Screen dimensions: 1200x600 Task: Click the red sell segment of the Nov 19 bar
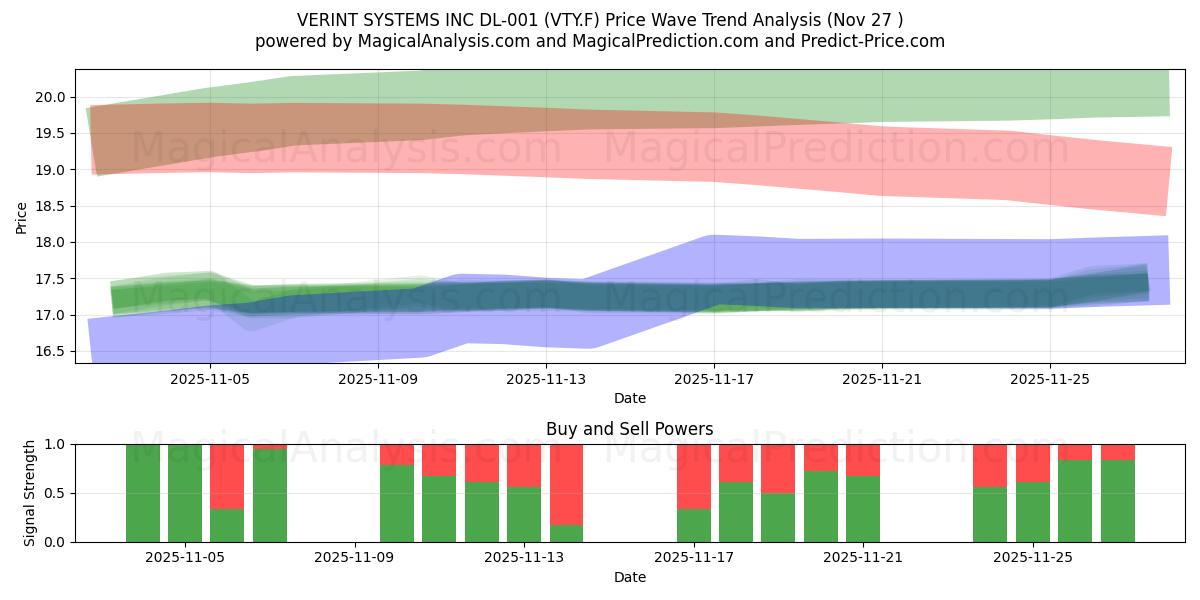click(778, 468)
